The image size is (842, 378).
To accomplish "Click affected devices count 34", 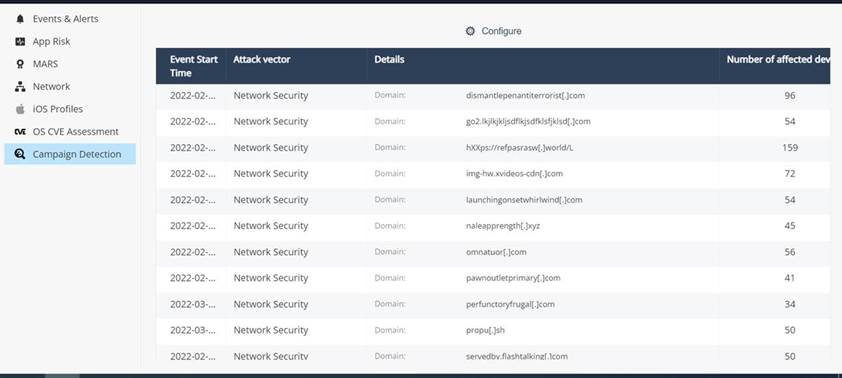I will [x=789, y=304].
